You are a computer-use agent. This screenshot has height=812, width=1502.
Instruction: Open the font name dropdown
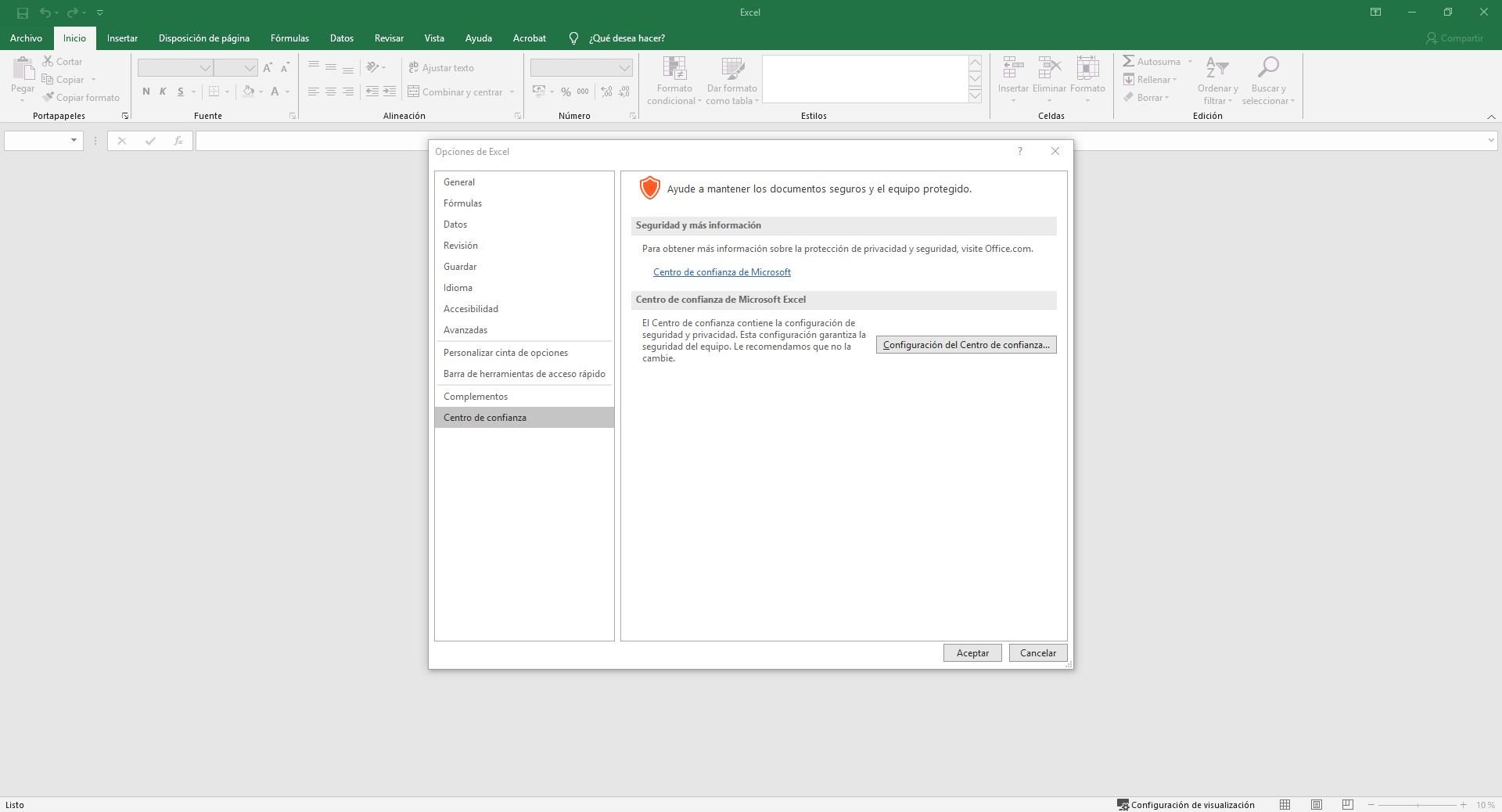(205, 68)
